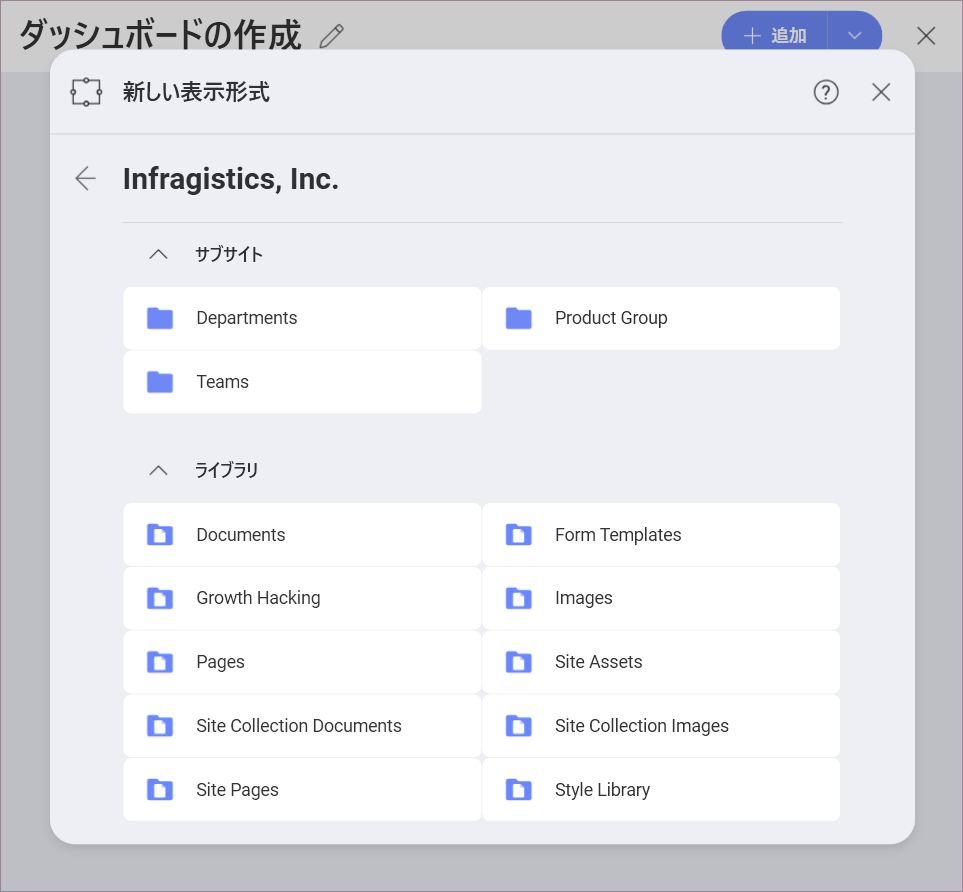The width and height of the screenshot is (963, 892).
Task: Click the Site Pages library icon
Action: [160, 789]
